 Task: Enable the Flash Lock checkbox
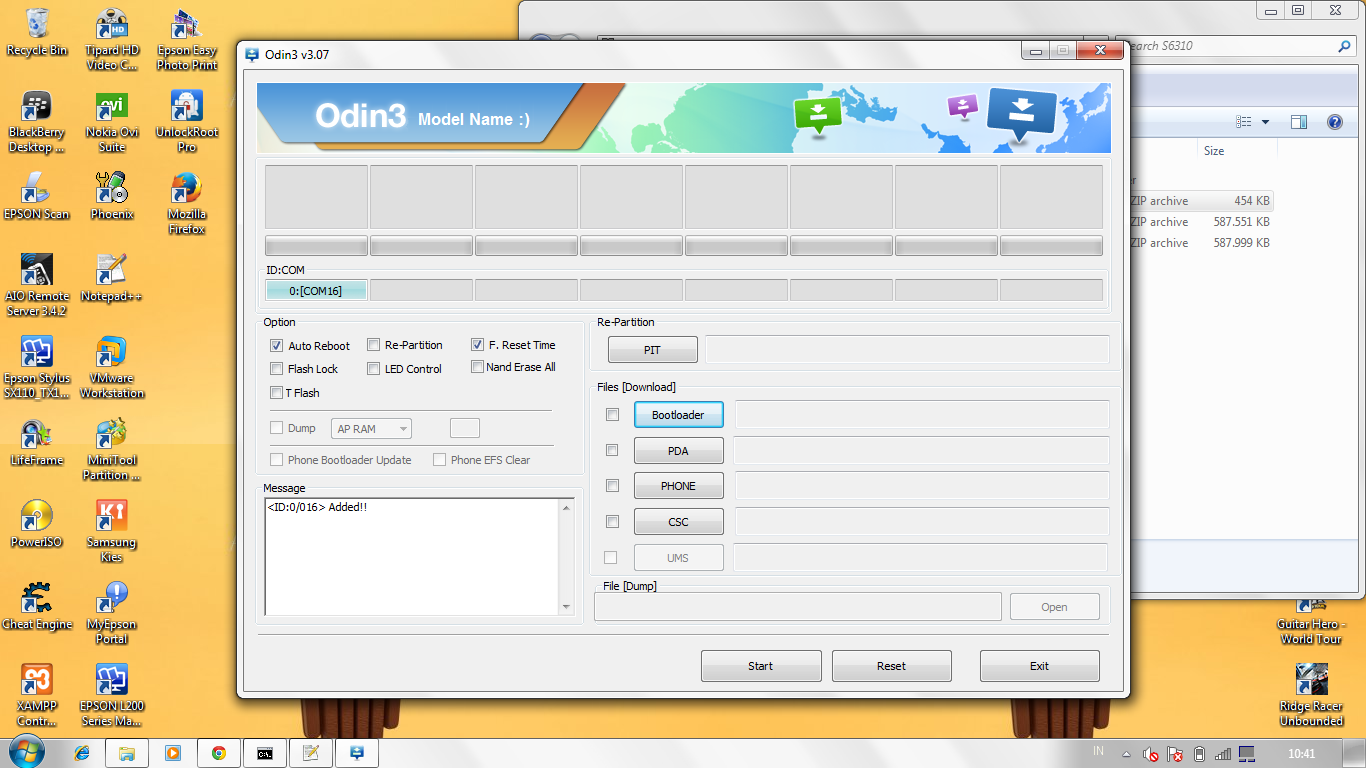click(x=276, y=369)
